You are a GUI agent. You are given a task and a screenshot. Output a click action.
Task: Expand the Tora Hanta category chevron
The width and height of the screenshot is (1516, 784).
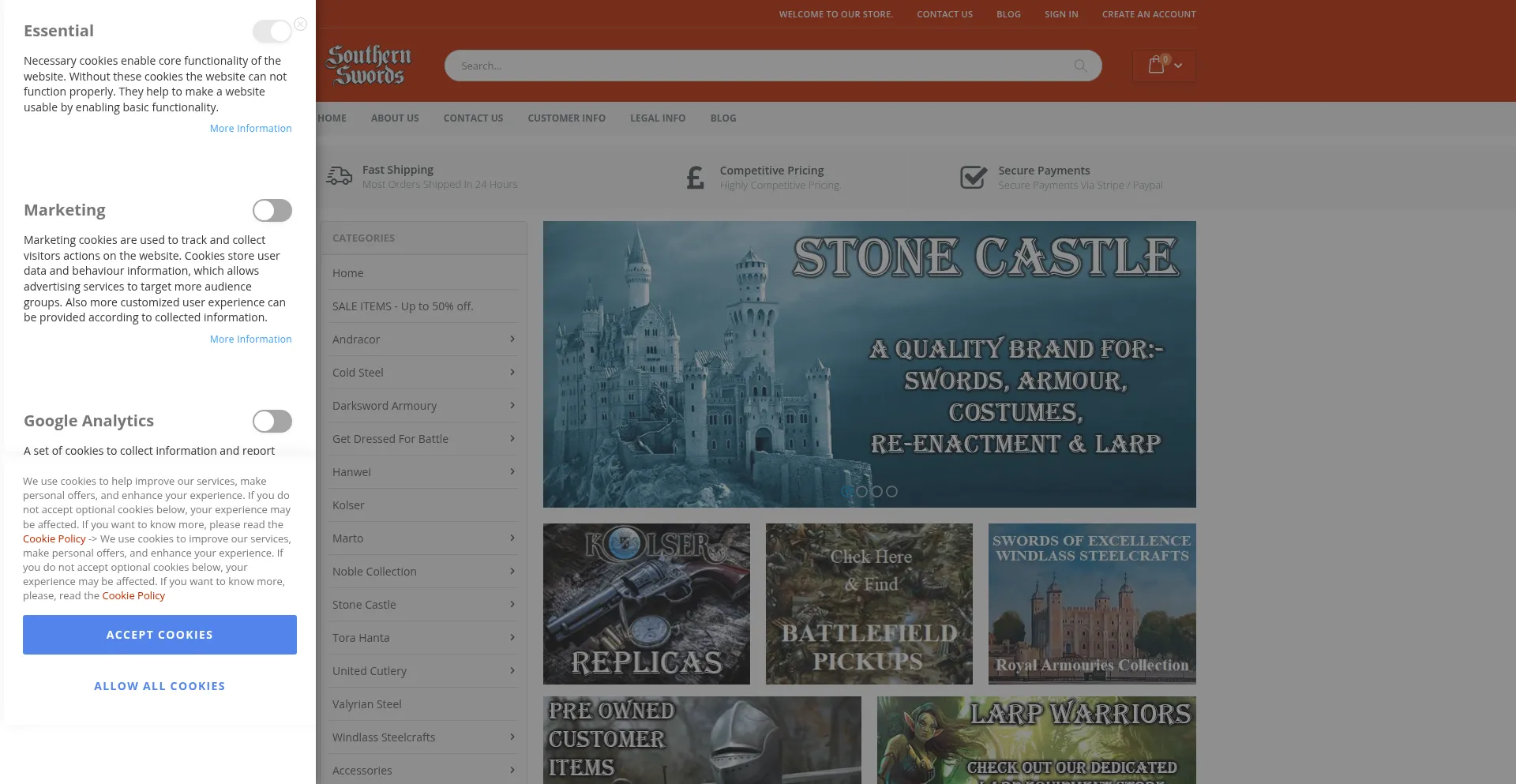(512, 638)
